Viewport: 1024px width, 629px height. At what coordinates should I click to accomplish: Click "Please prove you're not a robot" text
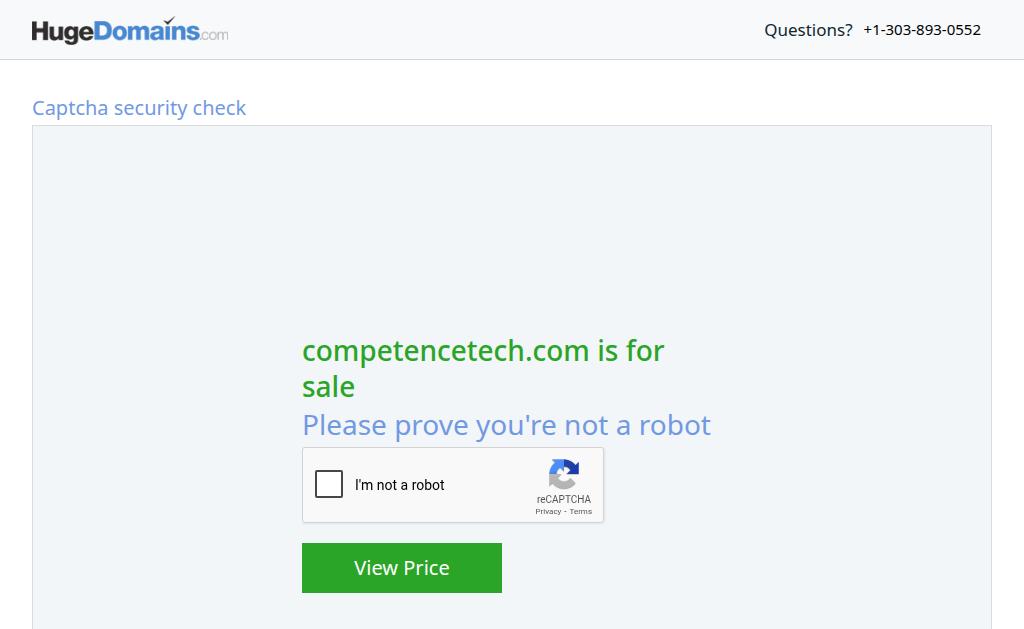tap(506, 425)
